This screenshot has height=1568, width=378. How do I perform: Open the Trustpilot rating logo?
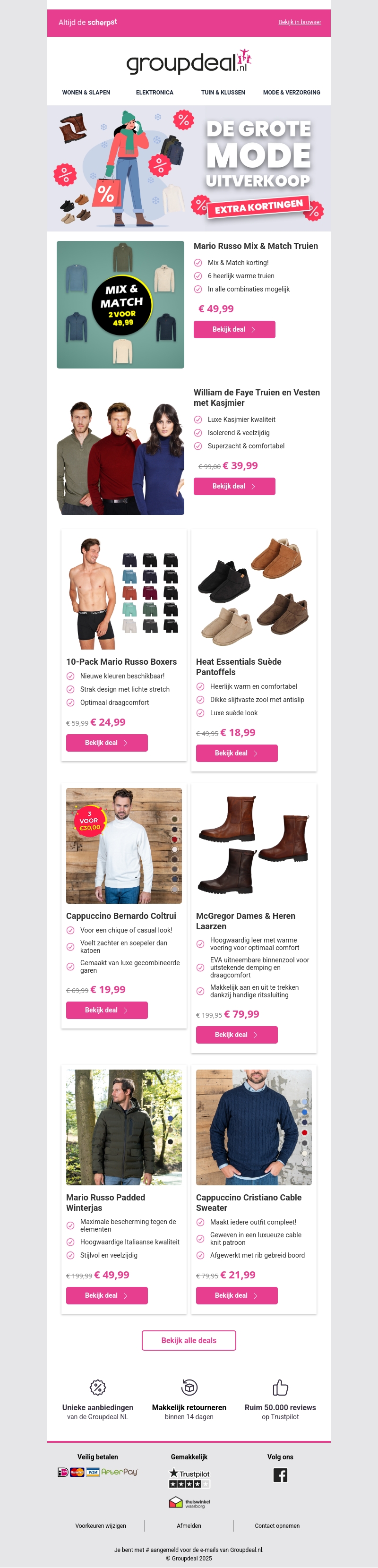coord(189,1478)
